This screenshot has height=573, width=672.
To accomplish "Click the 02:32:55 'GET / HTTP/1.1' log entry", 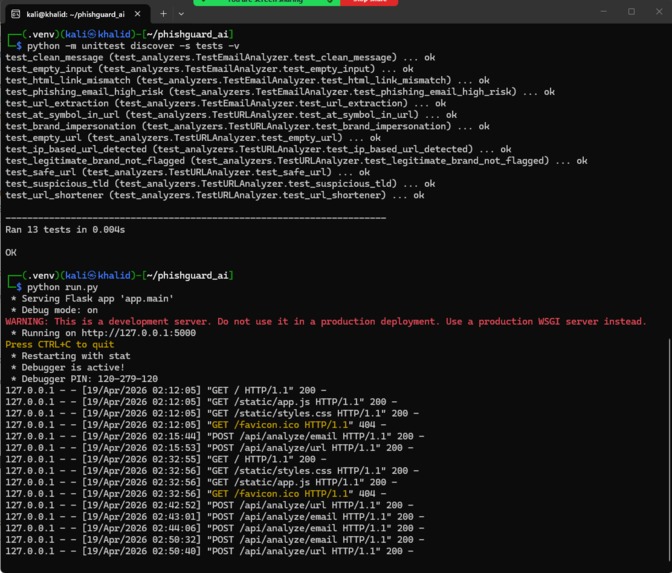I will point(165,459).
